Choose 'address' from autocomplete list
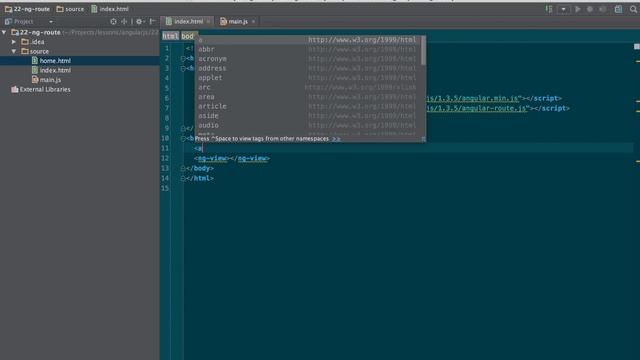The image size is (640, 360). 308,68
